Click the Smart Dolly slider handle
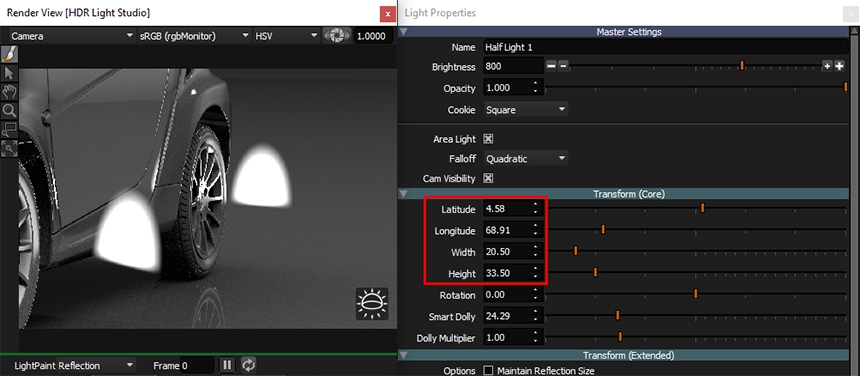 617,315
